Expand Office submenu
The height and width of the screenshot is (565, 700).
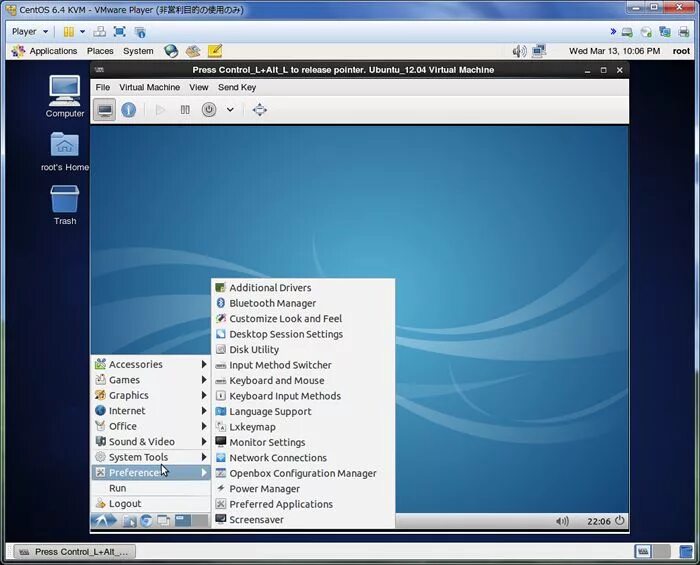pyautogui.click(x=151, y=426)
